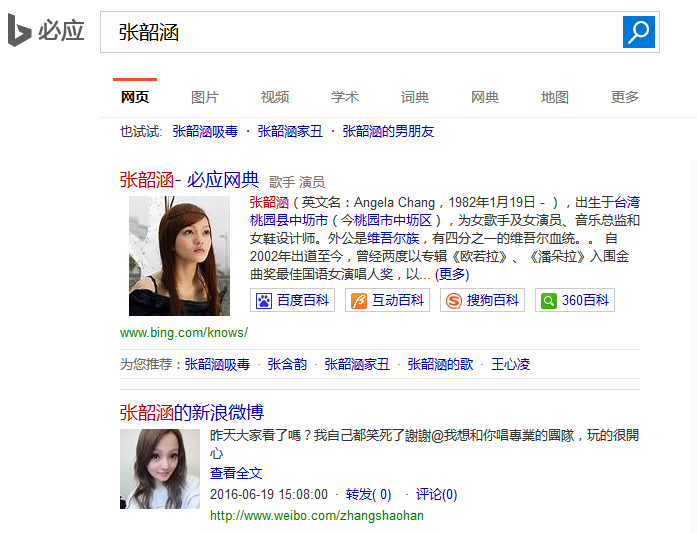Viewport: 697px width, 533px height.
Task: Open the weibo.com/zhangshaohan URL
Action: coord(316,516)
